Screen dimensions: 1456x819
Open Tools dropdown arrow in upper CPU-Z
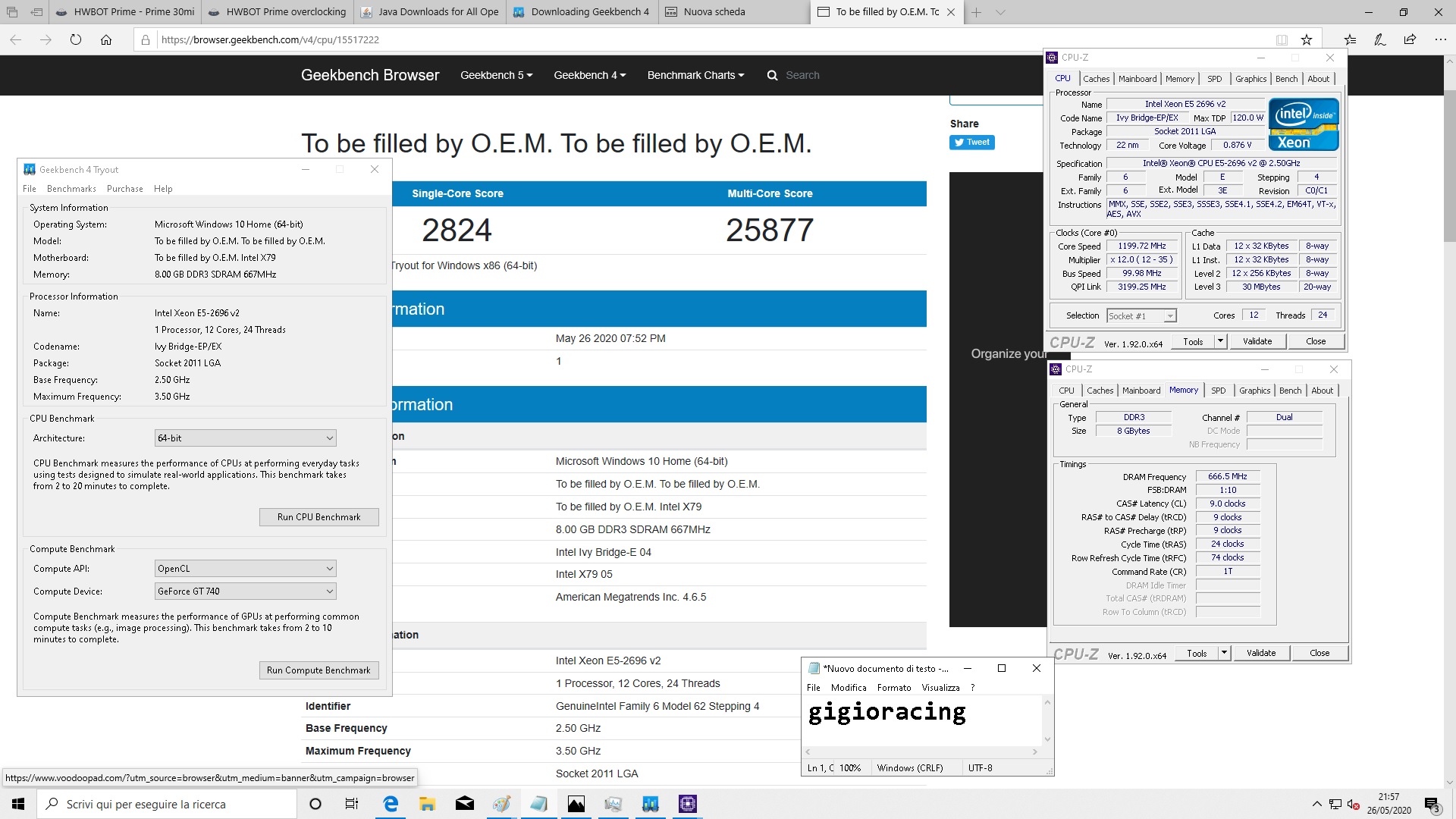[x=1220, y=341]
